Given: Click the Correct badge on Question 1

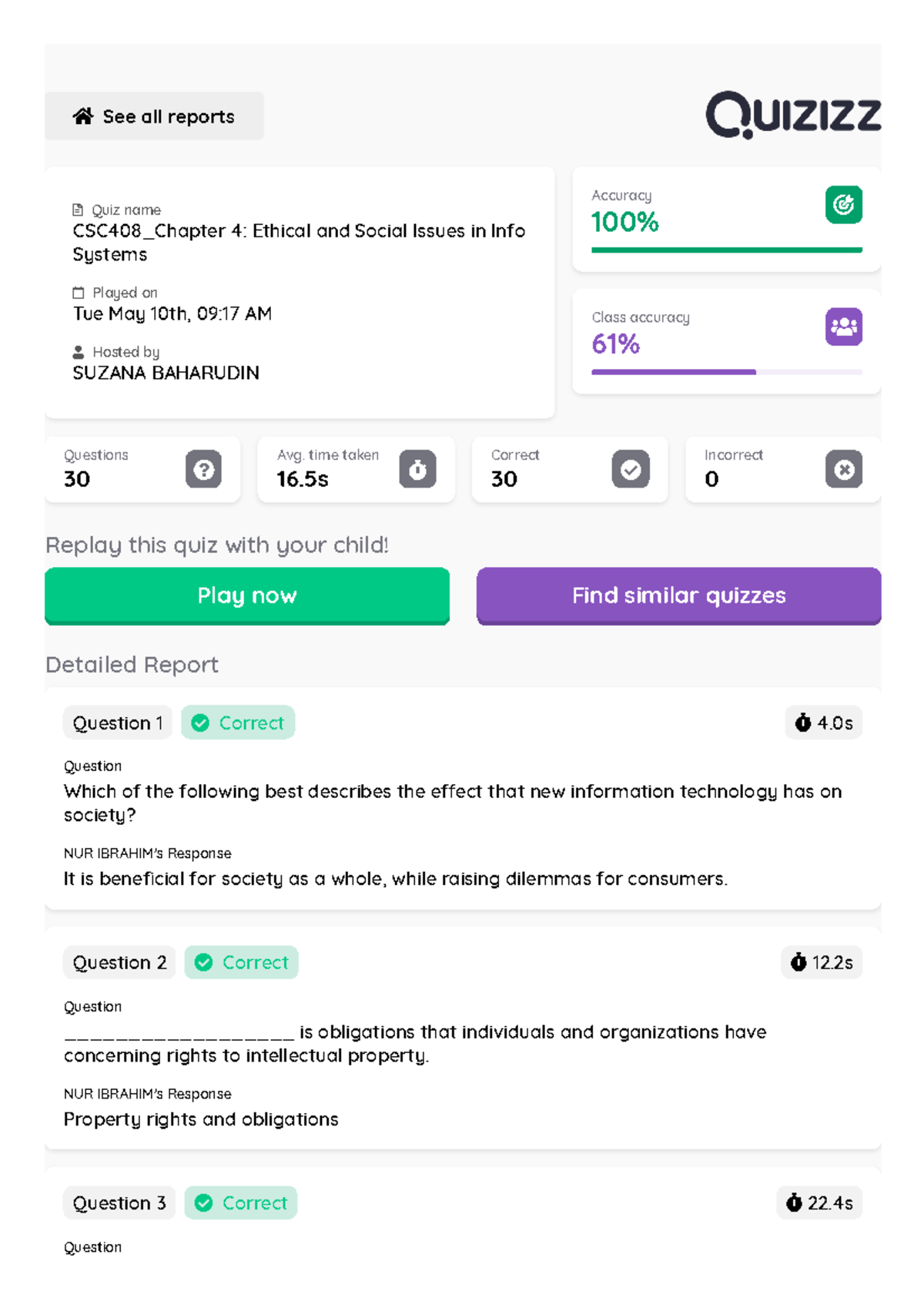Looking at the screenshot, I should [237, 723].
